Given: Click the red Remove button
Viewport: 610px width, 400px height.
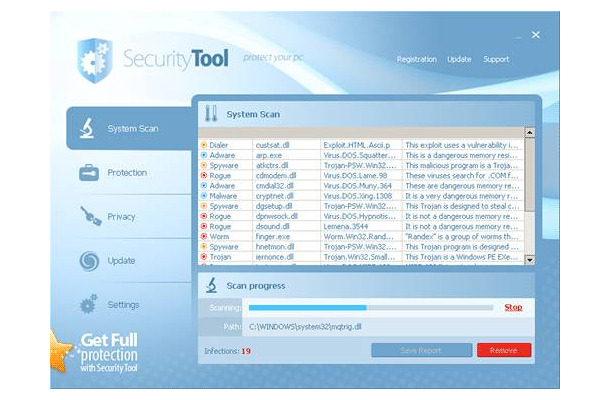Looking at the screenshot, I should [504, 350].
